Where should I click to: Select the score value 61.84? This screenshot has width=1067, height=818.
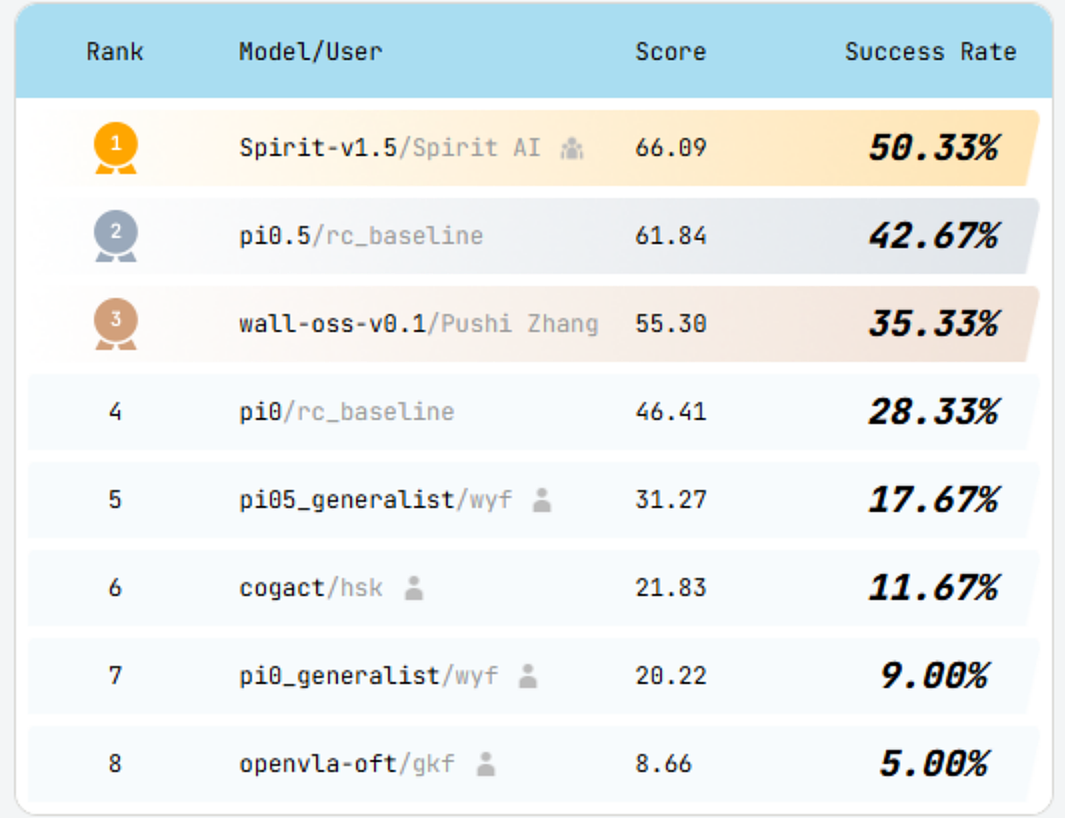pos(671,236)
